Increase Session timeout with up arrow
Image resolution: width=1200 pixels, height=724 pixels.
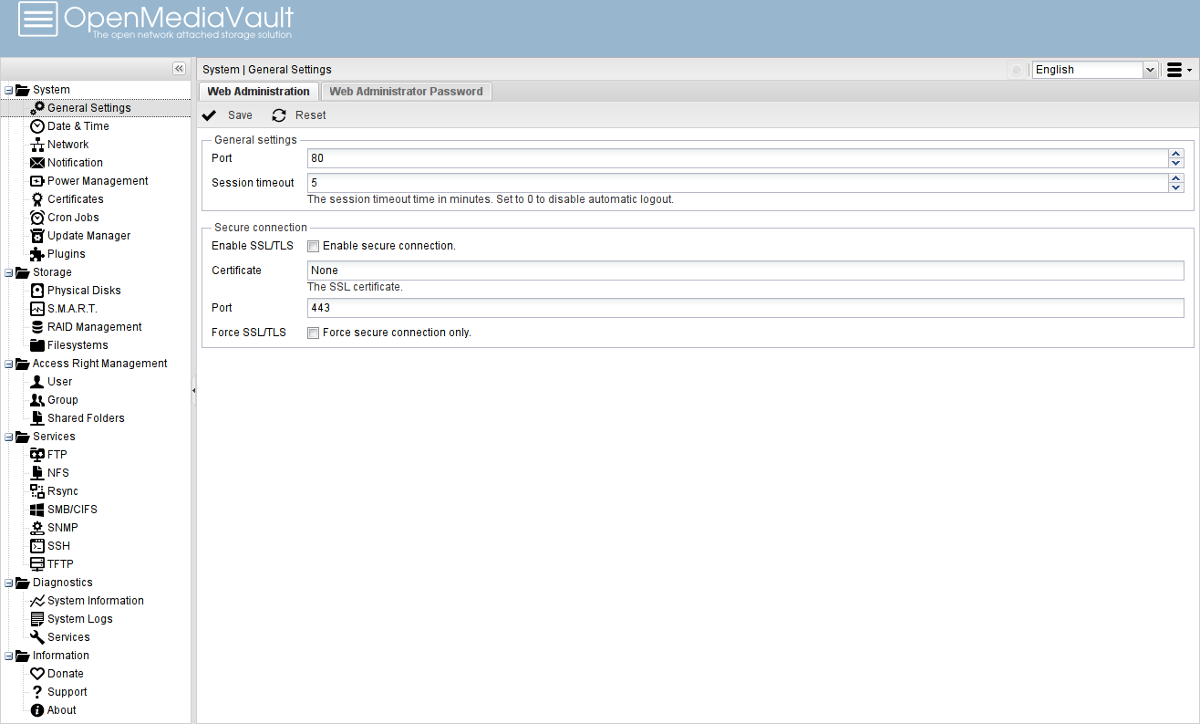[1176, 178]
